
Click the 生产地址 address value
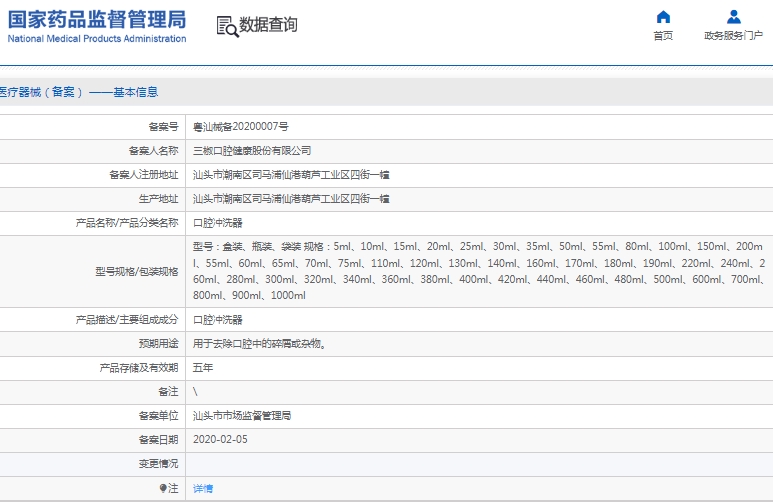click(291, 199)
